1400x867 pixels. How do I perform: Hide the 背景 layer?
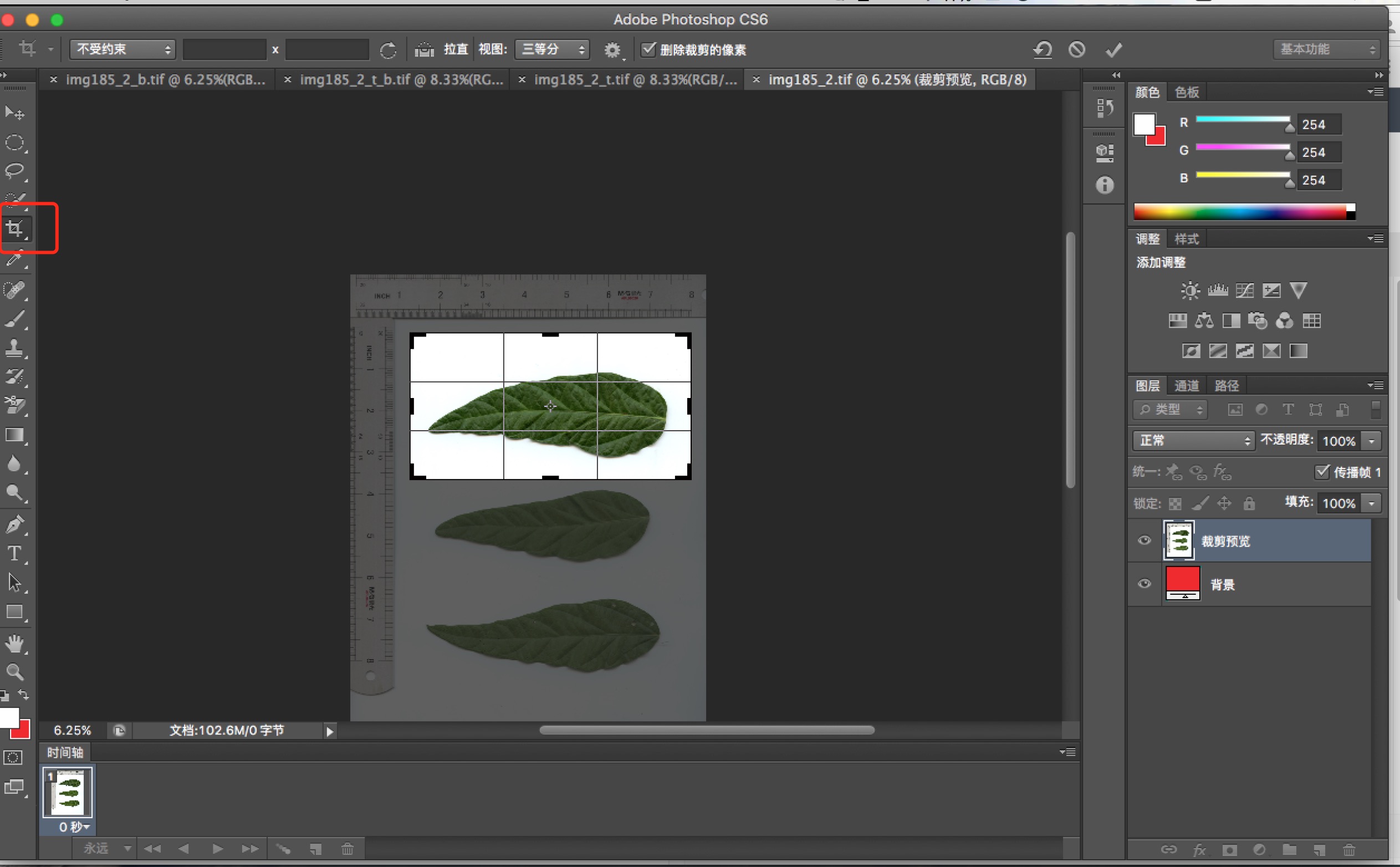point(1144,584)
